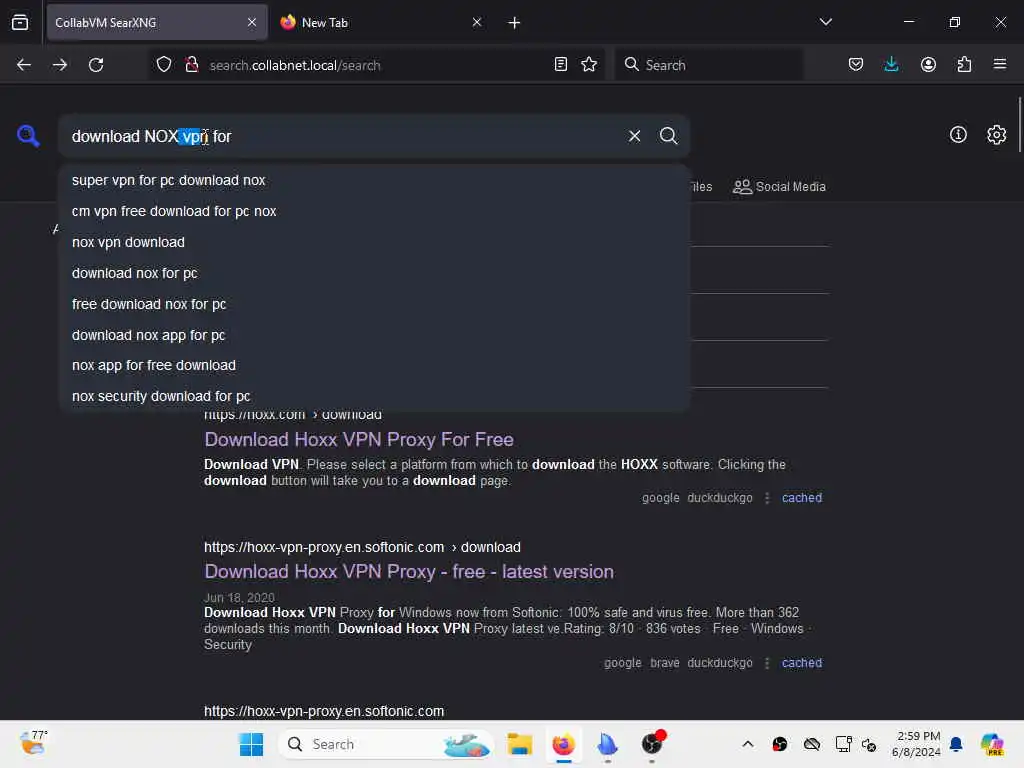Open SearXNG preferences gear icon

click(x=996, y=135)
